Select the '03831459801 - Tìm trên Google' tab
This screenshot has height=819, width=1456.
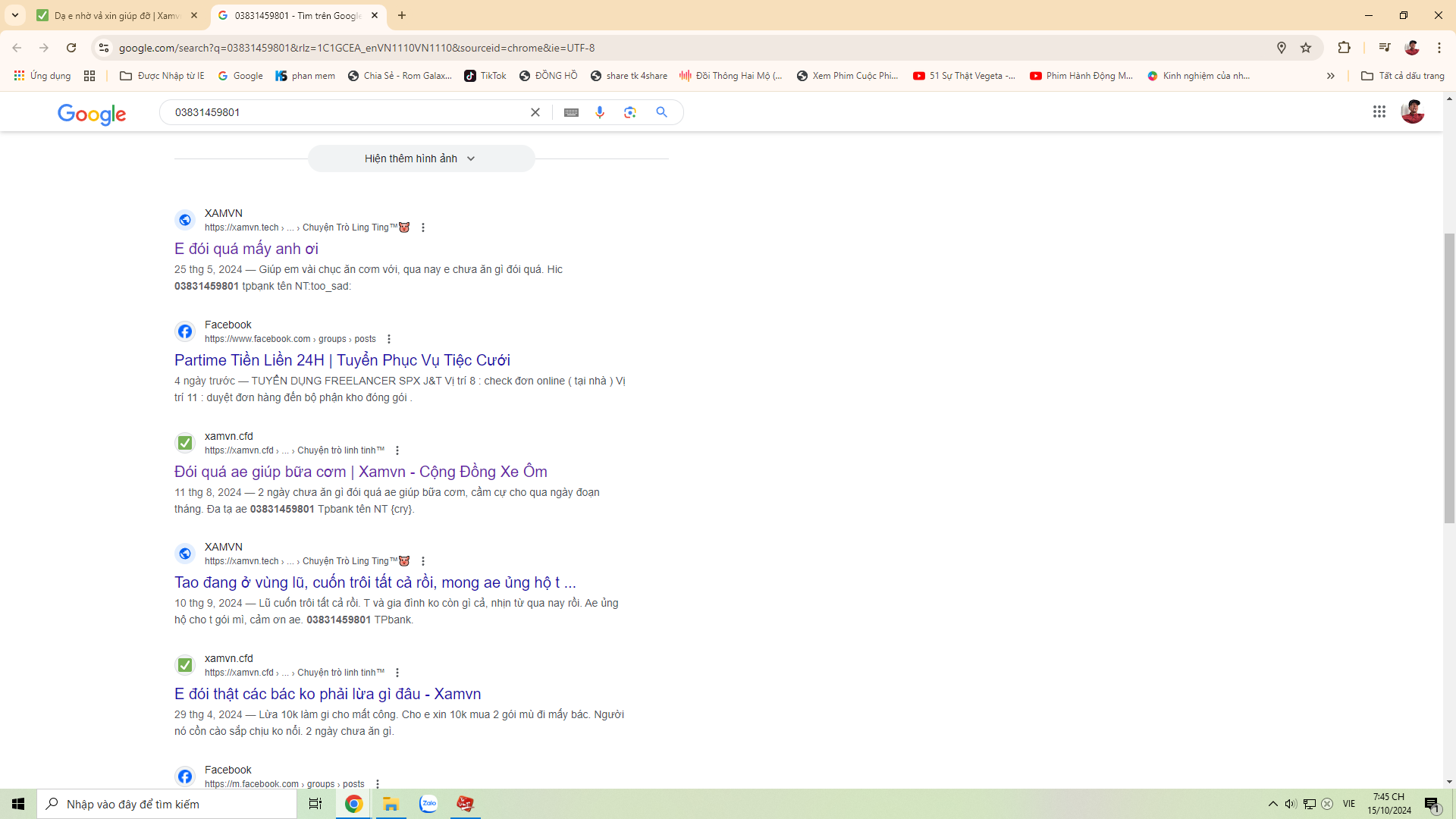click(299, 15)
